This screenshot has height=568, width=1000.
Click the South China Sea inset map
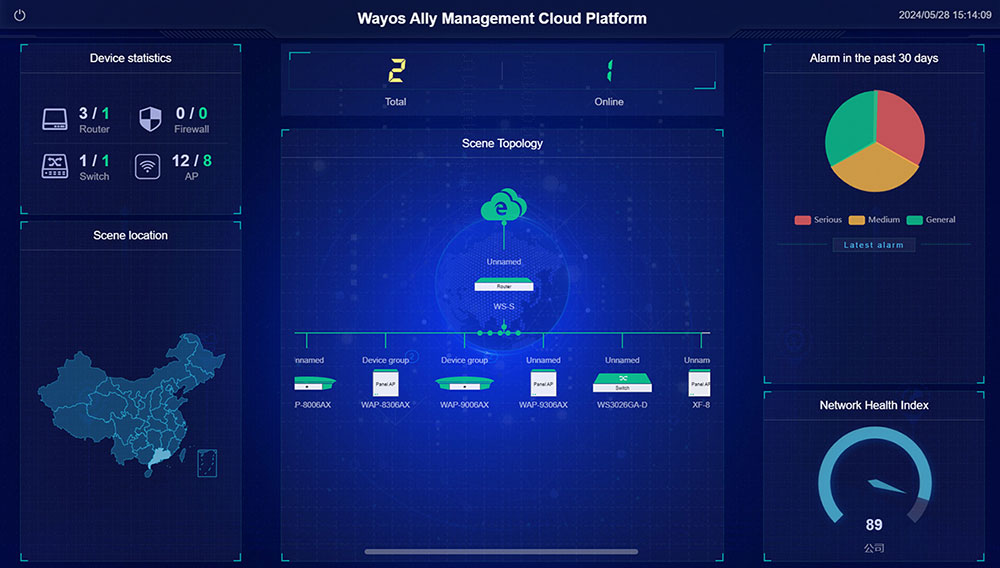point(207,463)
